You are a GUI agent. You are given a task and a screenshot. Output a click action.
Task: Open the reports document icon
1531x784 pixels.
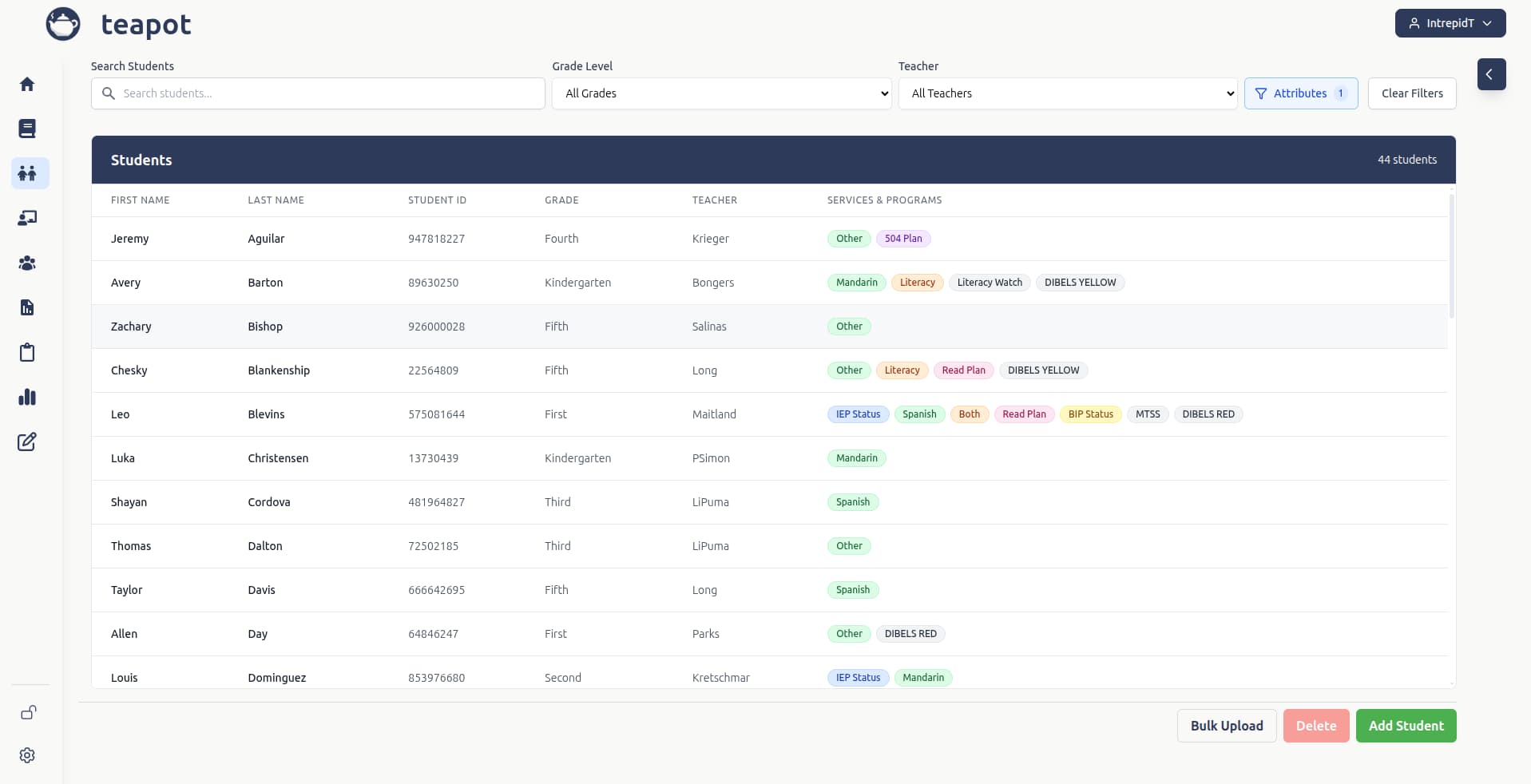[27, 307]
